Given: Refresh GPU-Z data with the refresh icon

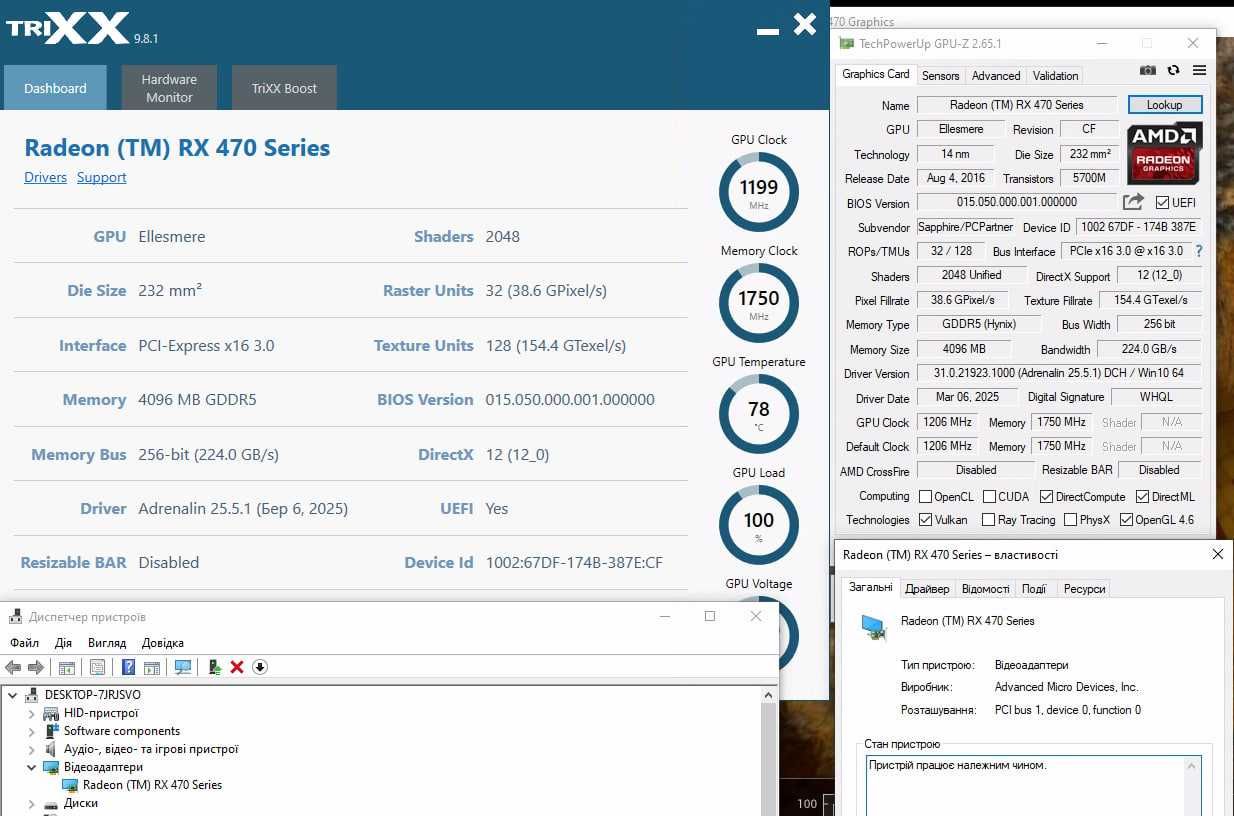Looking at the screenshot, I should point(1173,71).
